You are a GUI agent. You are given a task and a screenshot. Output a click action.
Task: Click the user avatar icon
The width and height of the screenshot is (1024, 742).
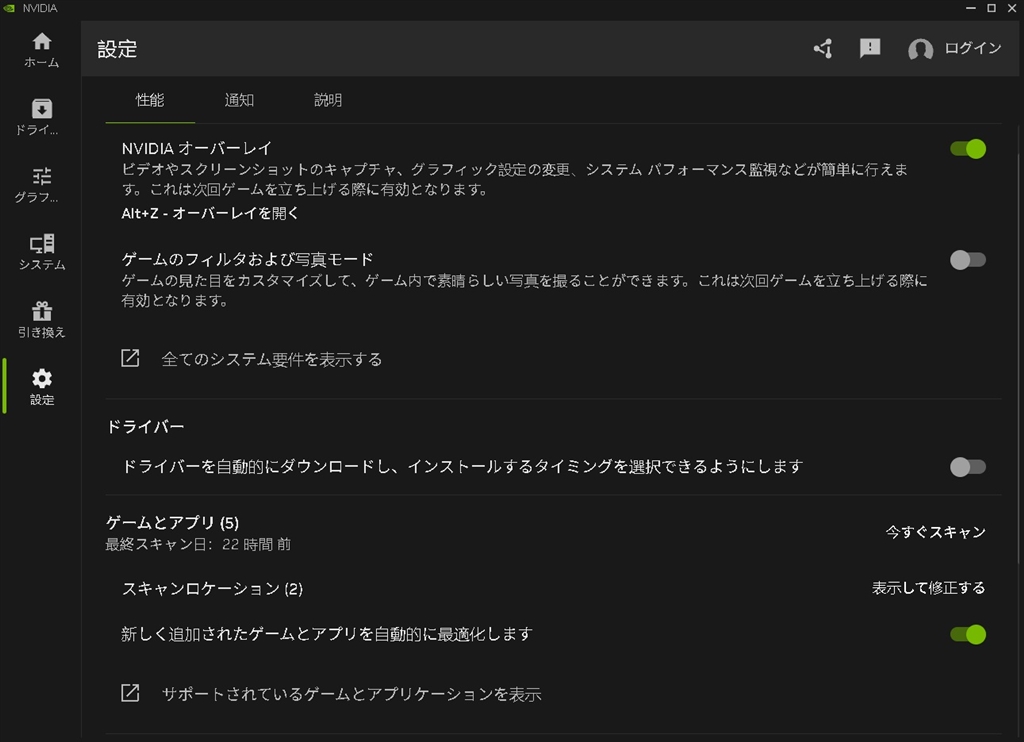coord(920,50)
